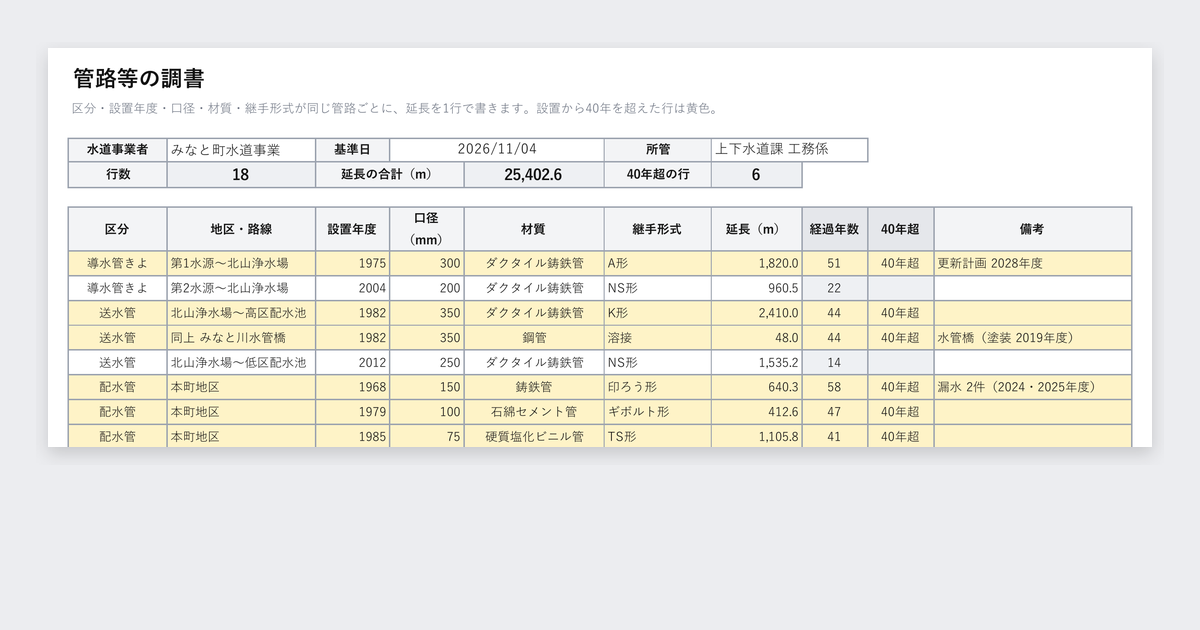Image resolution: width=1200 pixels, height=630 pixels.
Task: Select the cell 北山浄水場〜低区配水池
Action: pos(241,362)
